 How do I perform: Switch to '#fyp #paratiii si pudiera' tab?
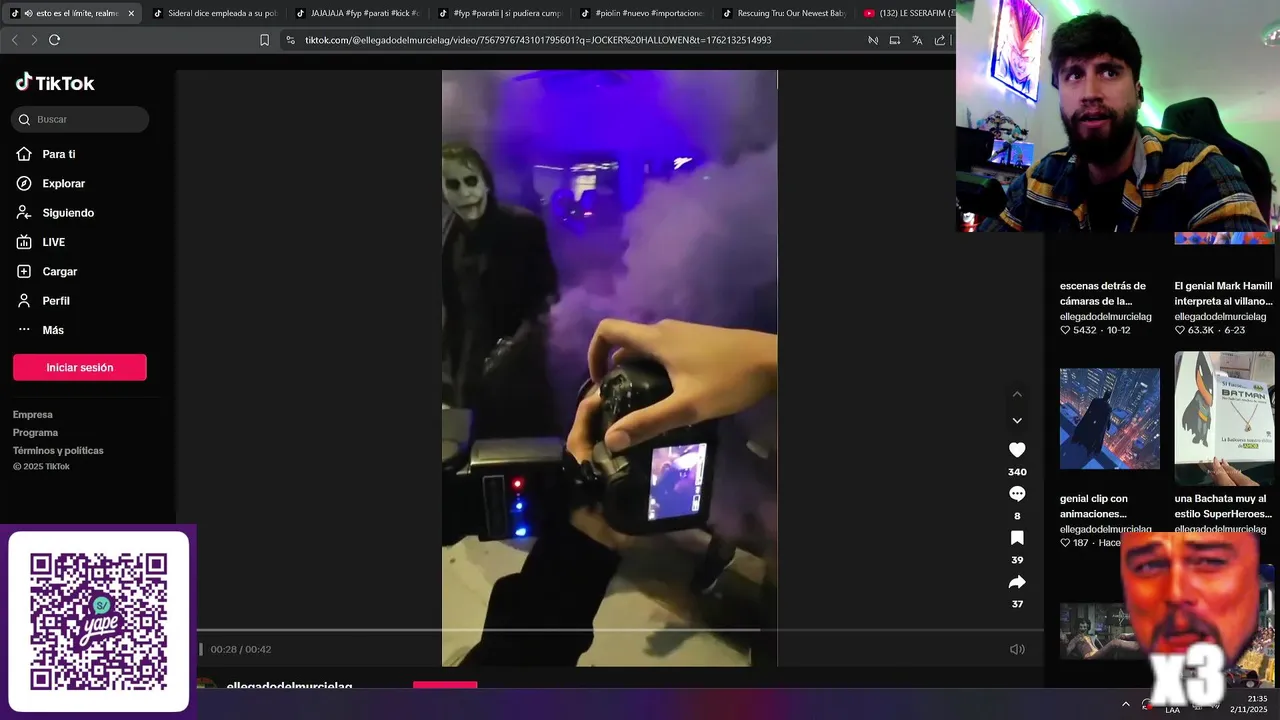click(x=500, y=14)
